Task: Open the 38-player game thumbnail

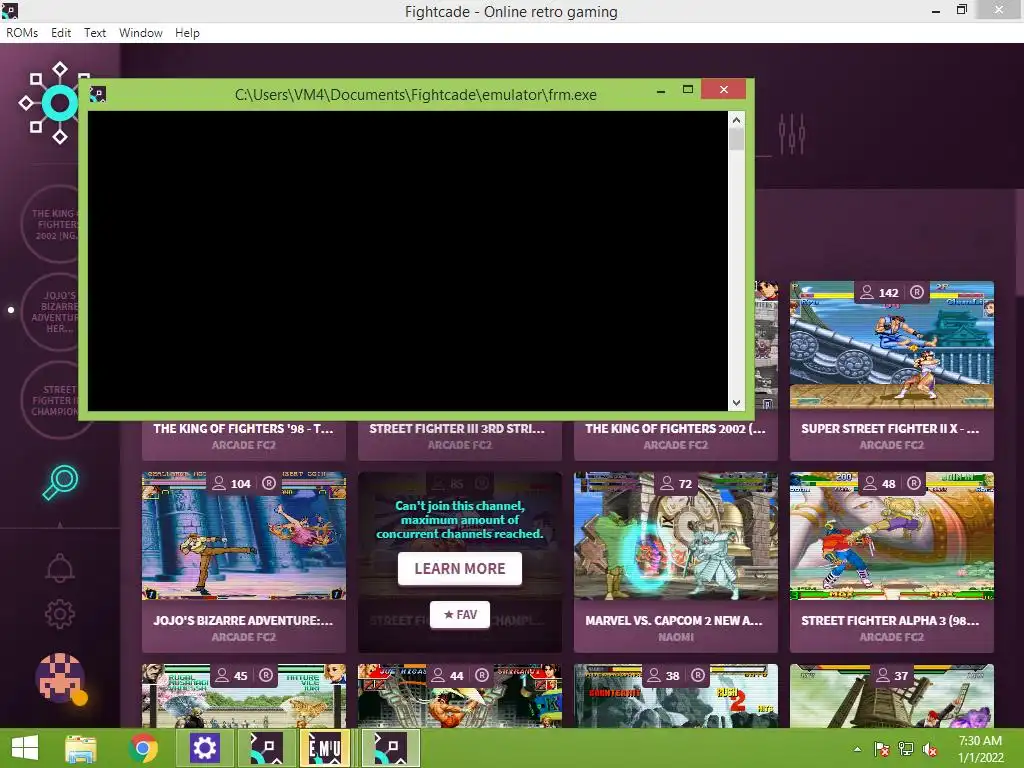Action: pos(676,696)
